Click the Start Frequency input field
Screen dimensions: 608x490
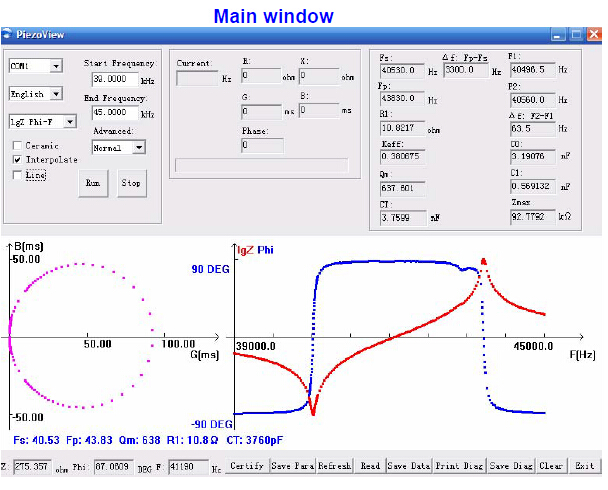(x=114, y=78)
